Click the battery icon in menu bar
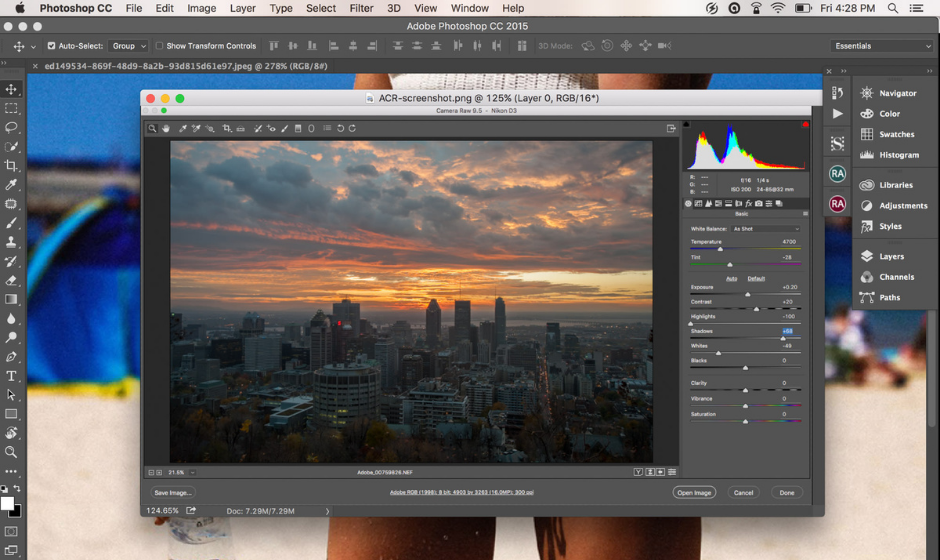Image resolution: width=940 pixels, height=560 pixels. (x=803, y=8)
